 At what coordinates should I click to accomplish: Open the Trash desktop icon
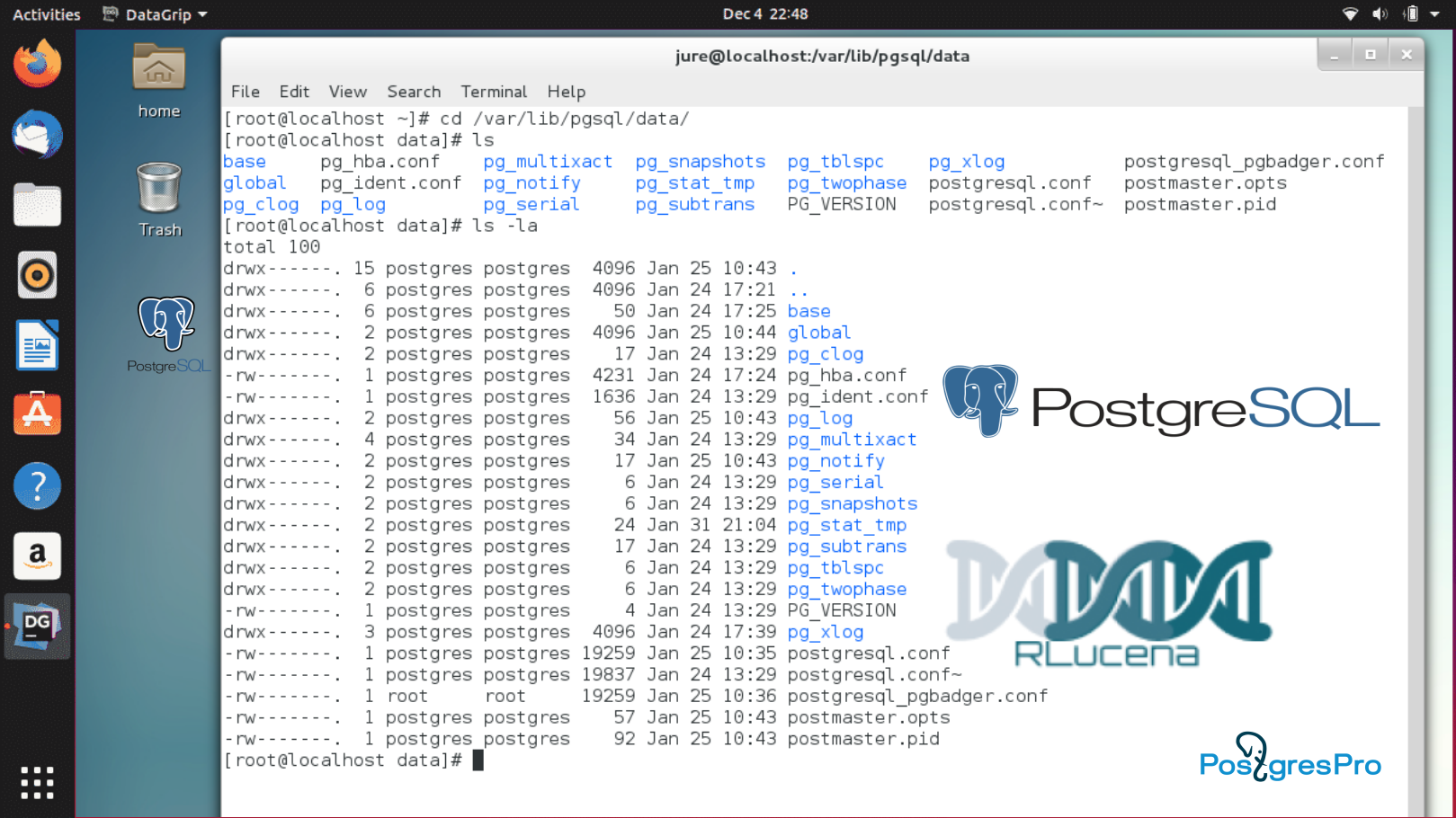(159, 200)
